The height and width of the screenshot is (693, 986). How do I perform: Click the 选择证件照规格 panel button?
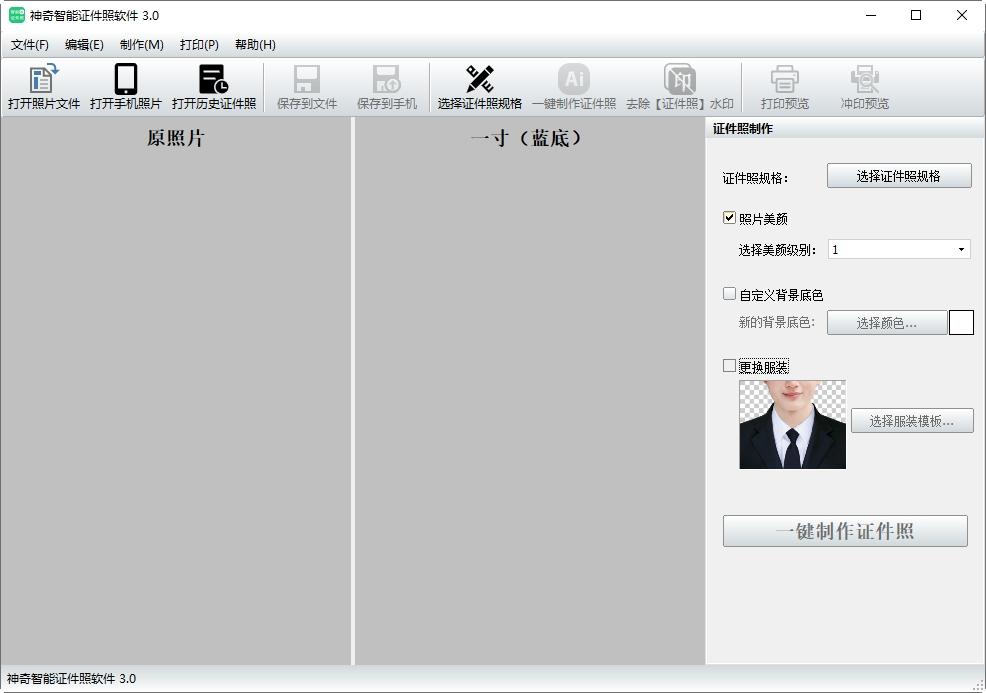point(899,176)
